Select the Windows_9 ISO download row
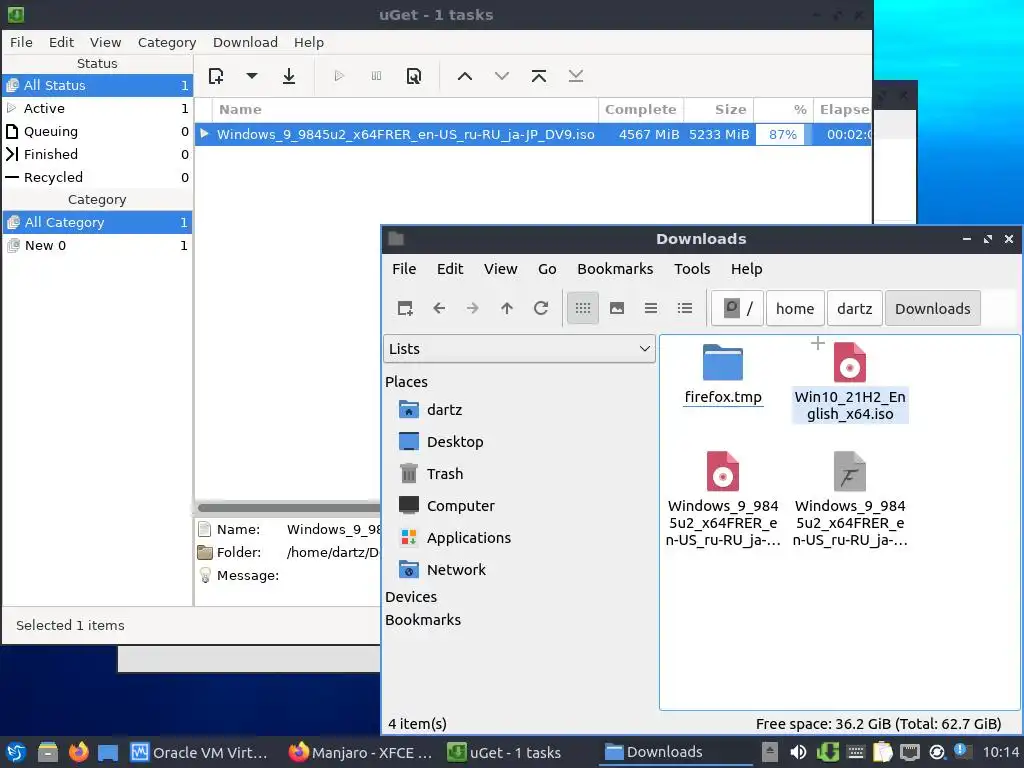Screen dimensions: 1024x768 click(x=533, y=135)
